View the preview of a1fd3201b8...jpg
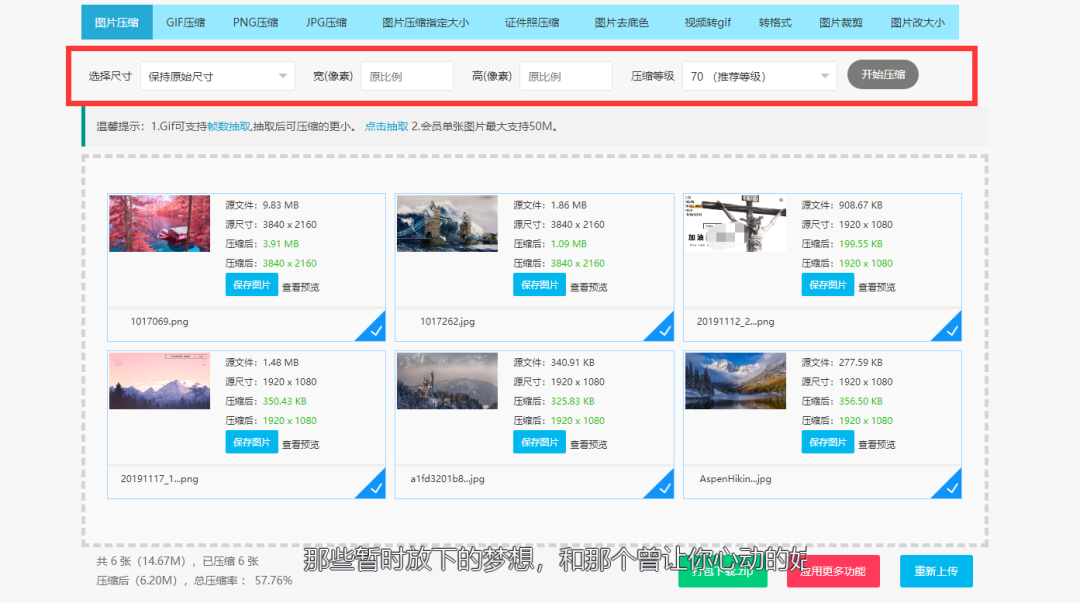1080x603 pixels. tap(588, 445)
